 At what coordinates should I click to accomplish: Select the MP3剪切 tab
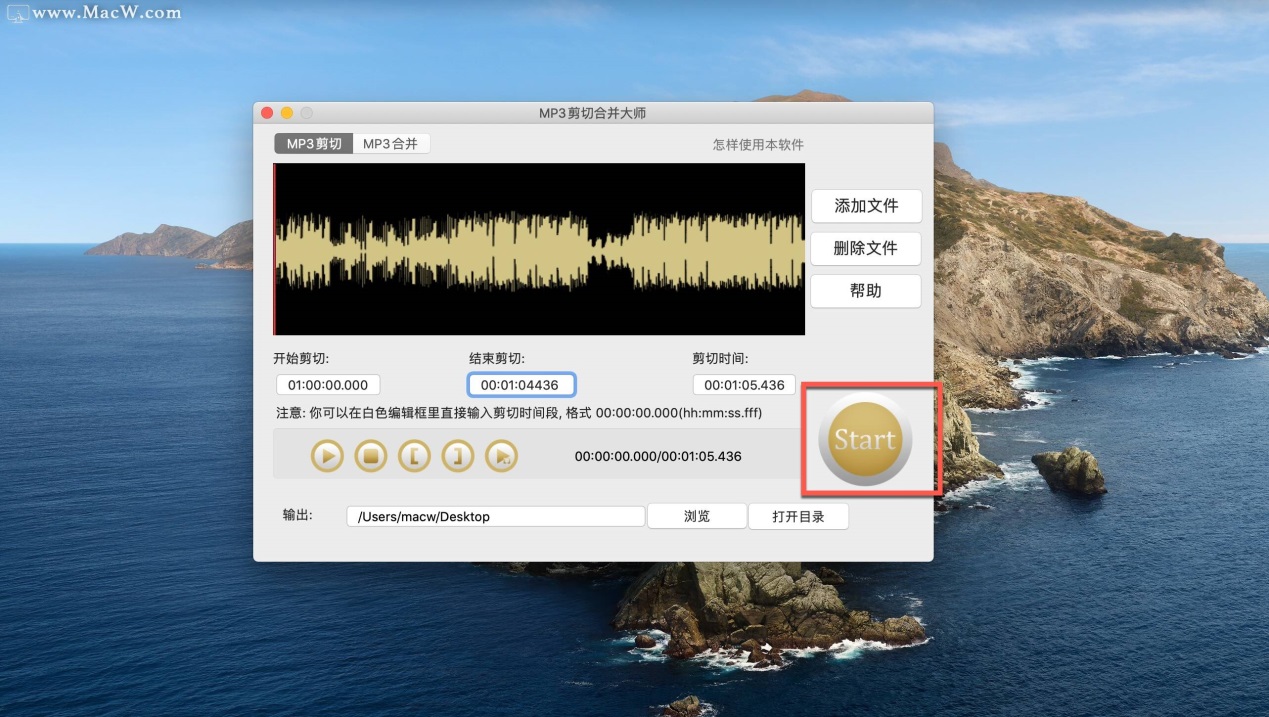click(x=314, y=144)
